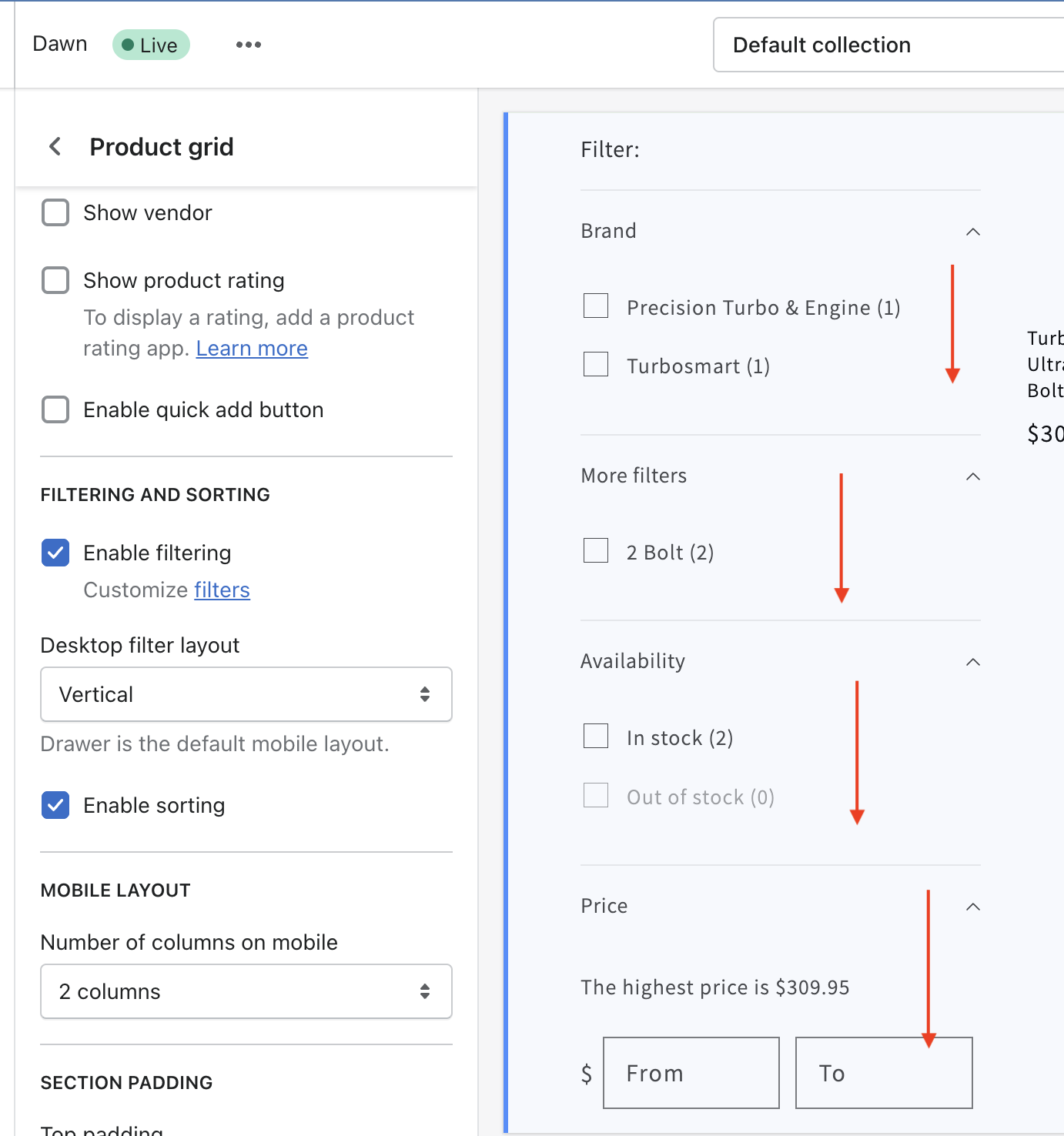Image resolution: width=1064 pixels, height=1136 pixels.
Task: Tick the Show product rating checkbox
Action: click(x=55, y=280)
